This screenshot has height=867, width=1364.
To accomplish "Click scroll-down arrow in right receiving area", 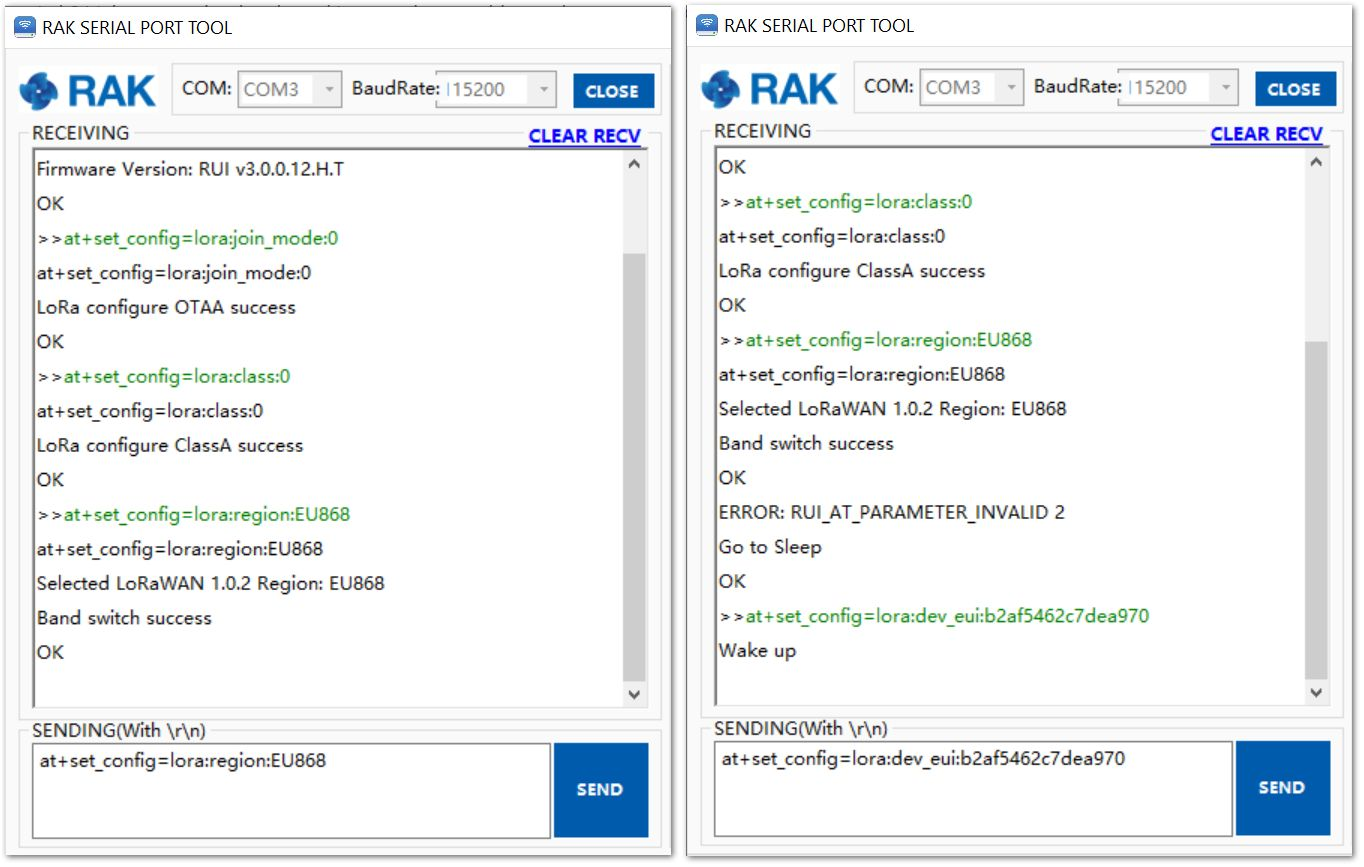I will 1316,691.
